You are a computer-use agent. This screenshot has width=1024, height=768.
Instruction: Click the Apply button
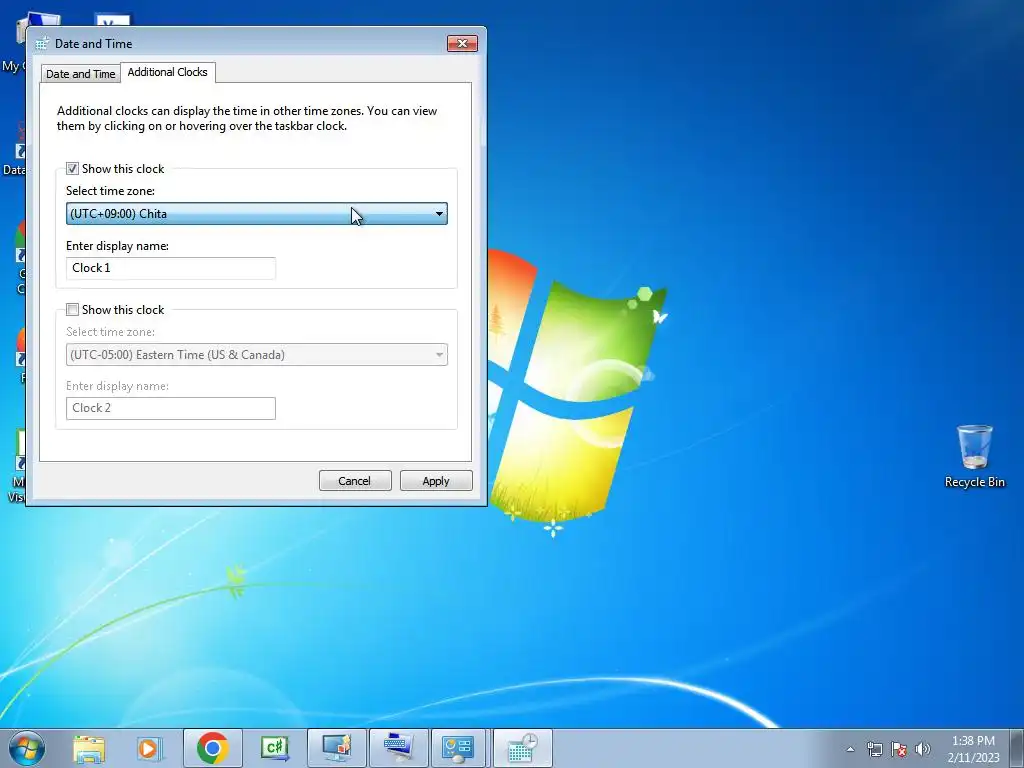(436, 481)
